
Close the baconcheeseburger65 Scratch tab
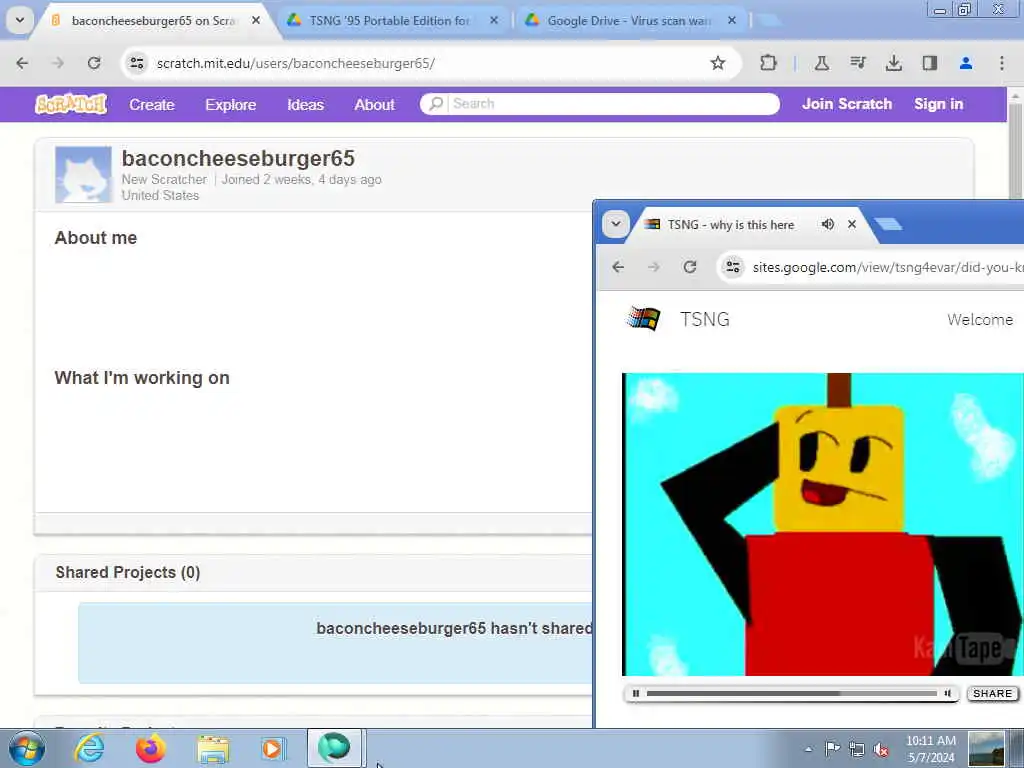[x=256, y=21]
